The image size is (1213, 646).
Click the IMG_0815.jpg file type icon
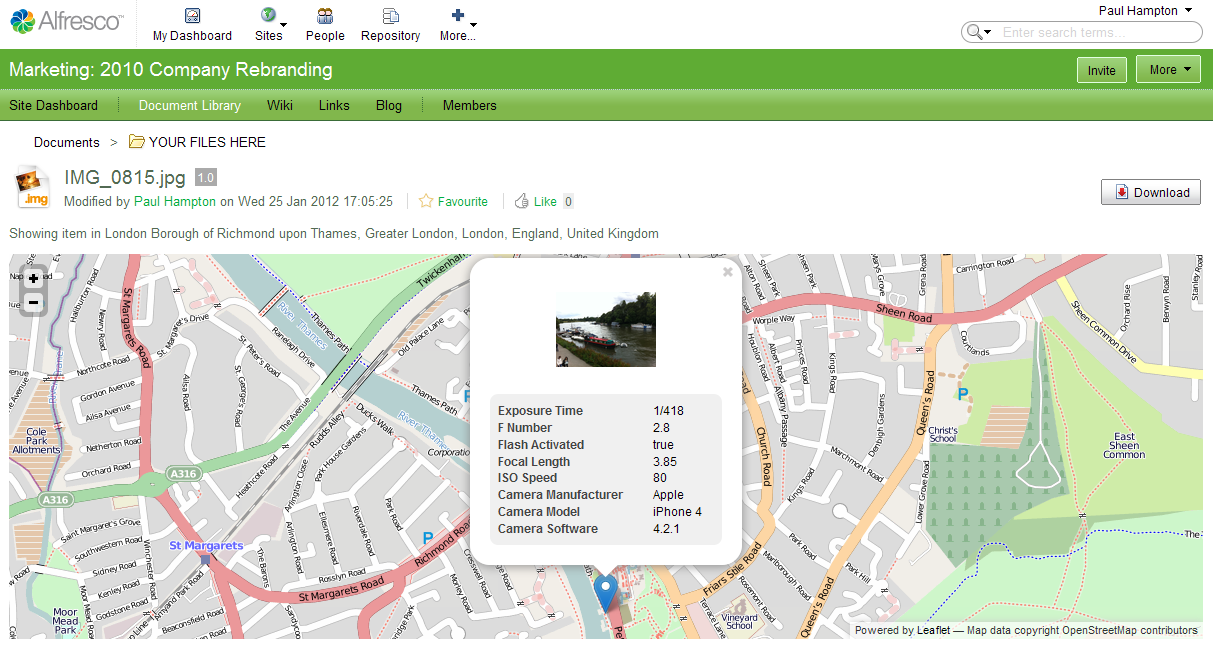coord(33,187)
